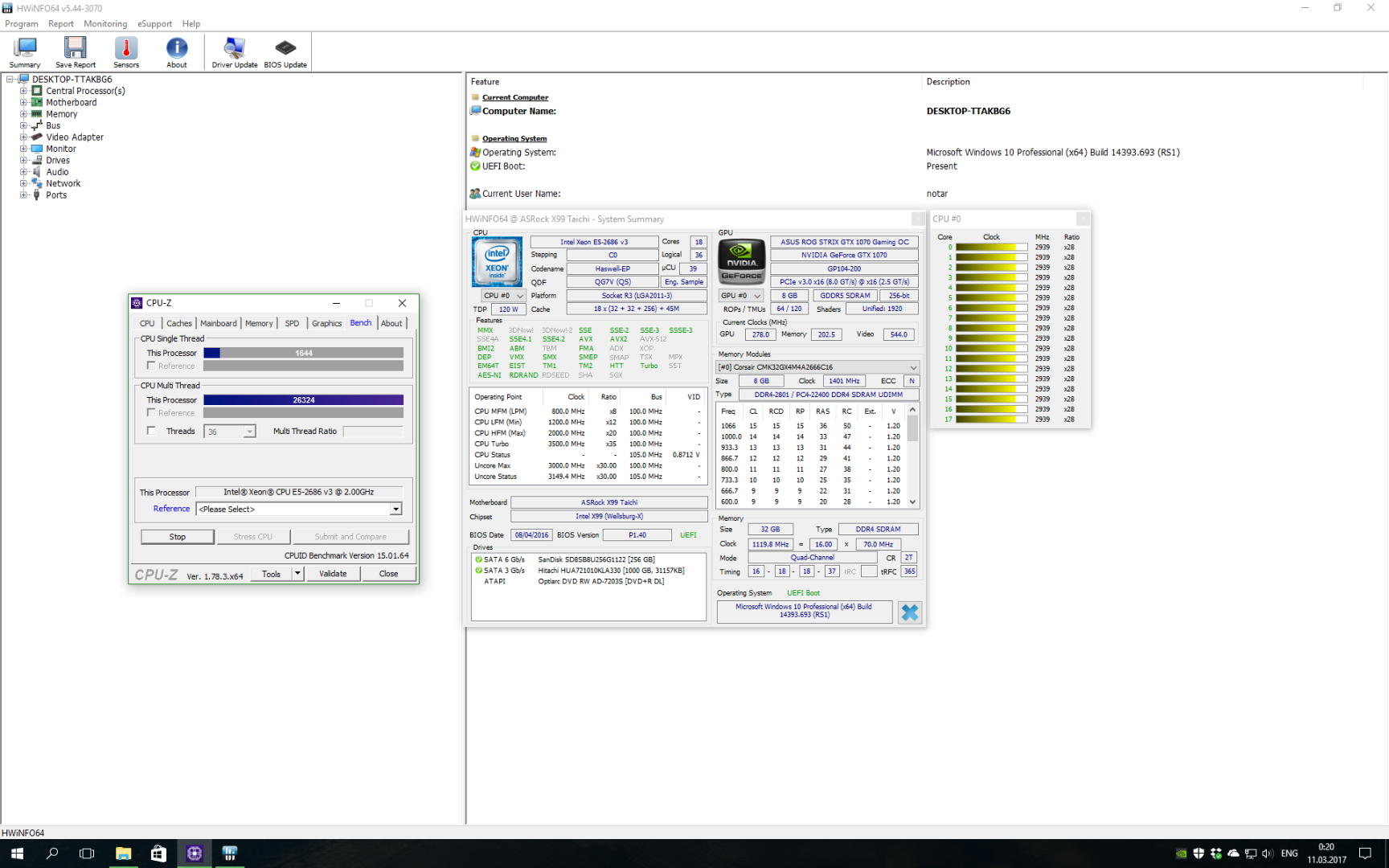Switch to CPU-Z taskbar icon
The width and height of the screenshot is (1389, 868).
point(195,854)
